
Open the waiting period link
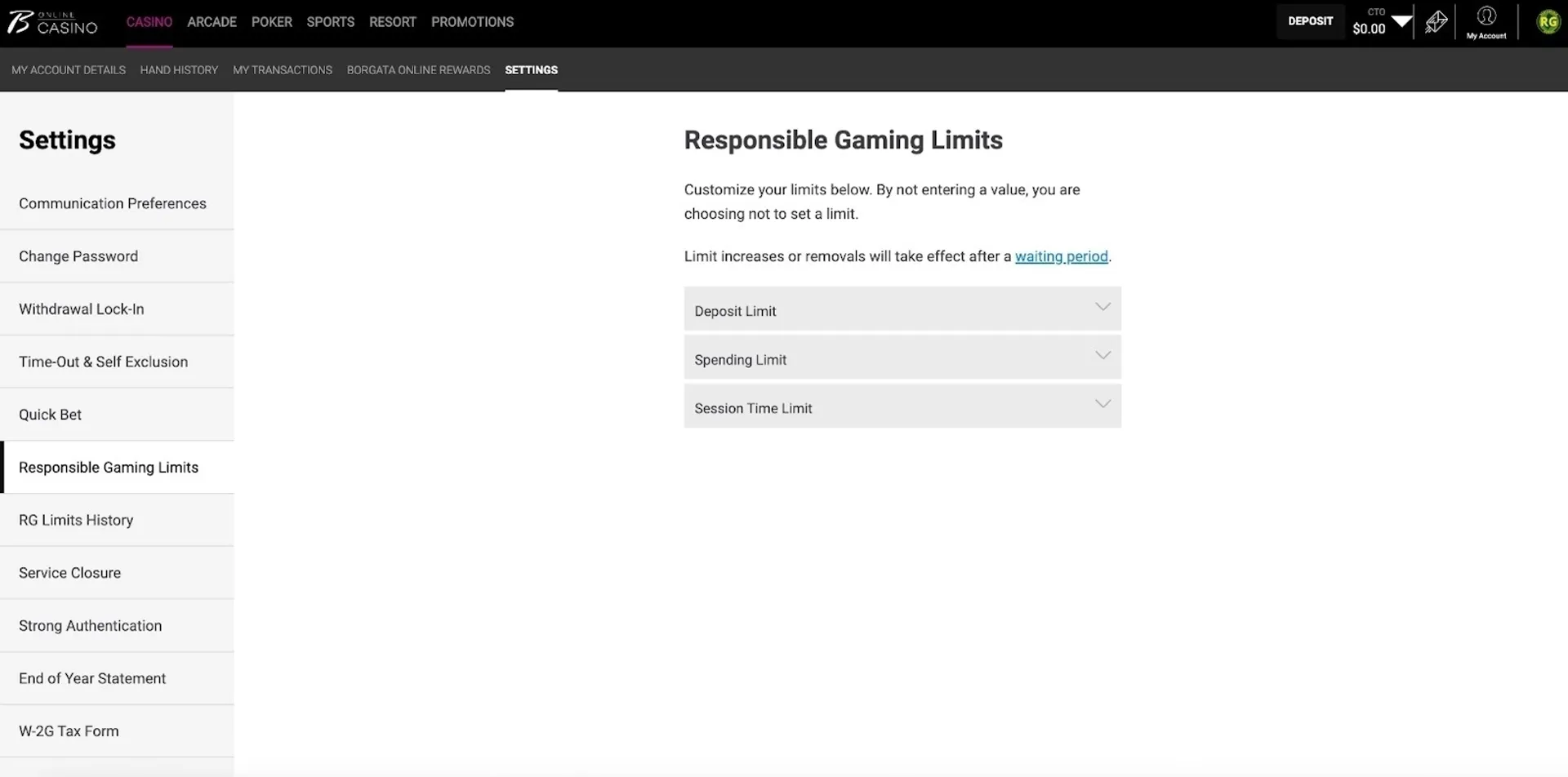click(1061, 256)
